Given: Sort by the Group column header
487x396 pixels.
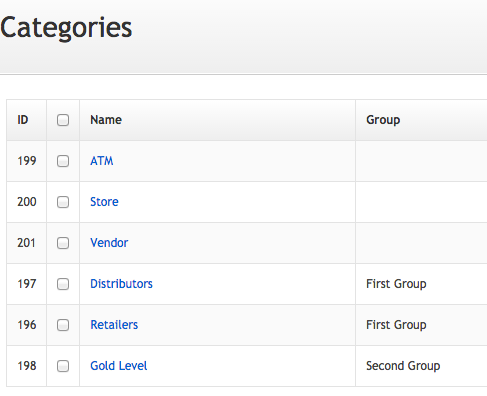Looking at the screenshot, I should (383, 120).
